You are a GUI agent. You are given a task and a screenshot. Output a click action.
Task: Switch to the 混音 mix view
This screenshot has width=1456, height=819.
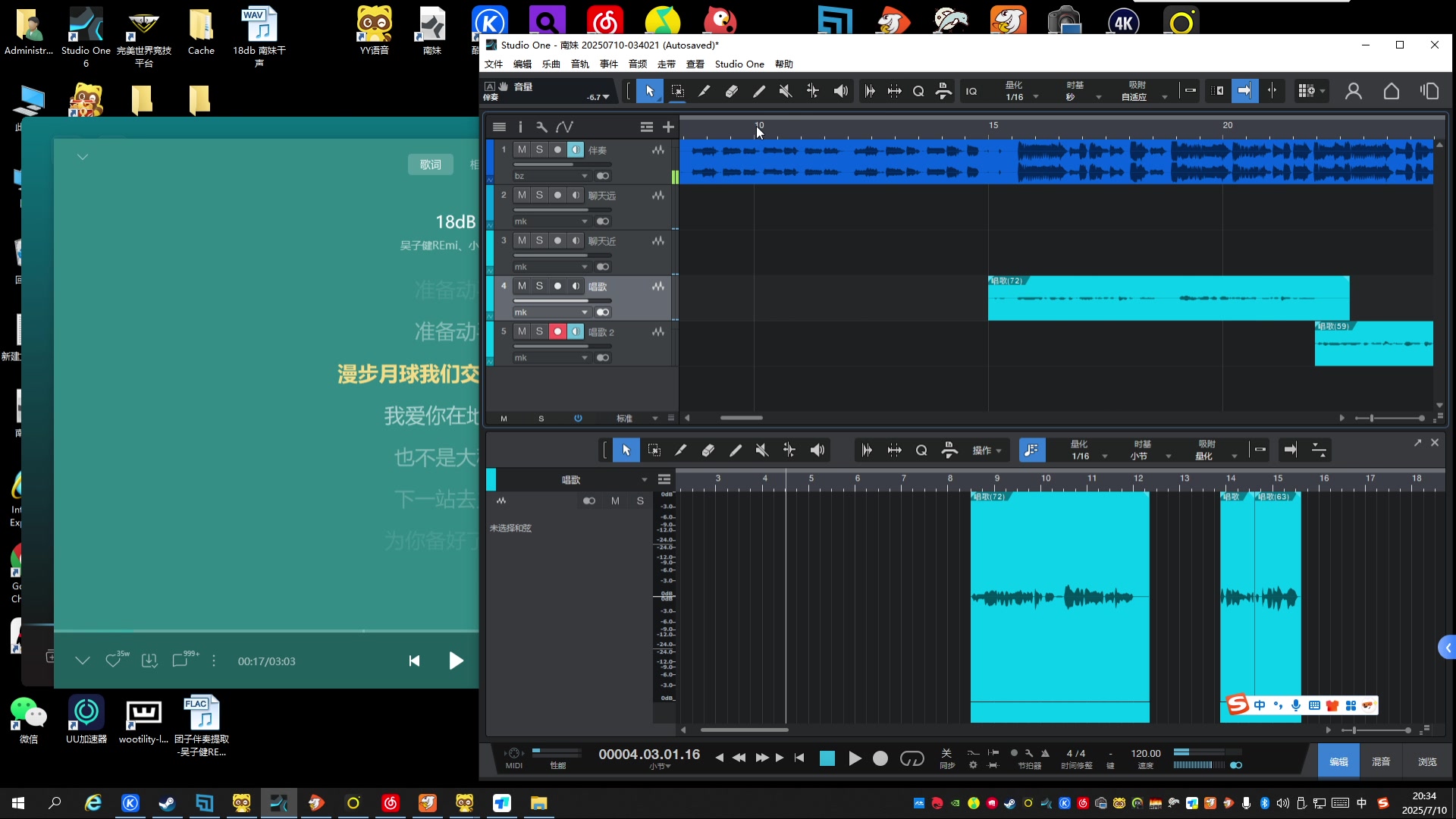[x=1381, y=761]
